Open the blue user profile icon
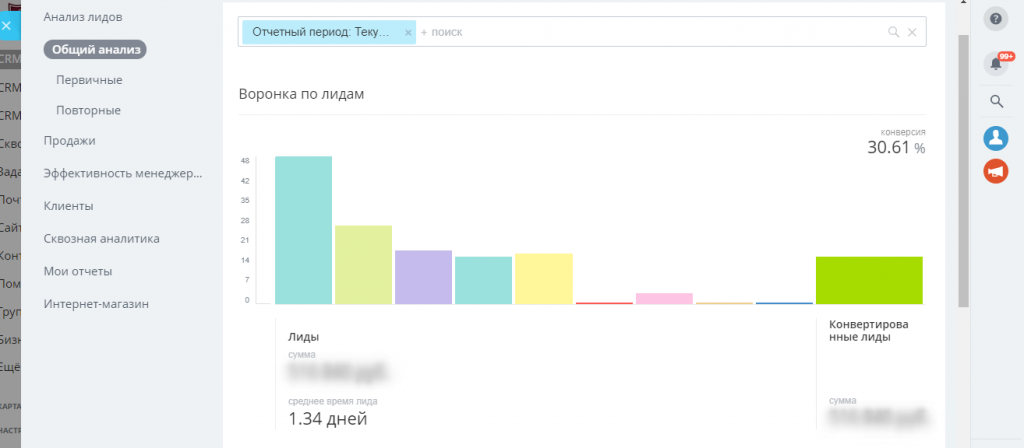This screenshot has width=1024, height=448. (x=995, y=138)
